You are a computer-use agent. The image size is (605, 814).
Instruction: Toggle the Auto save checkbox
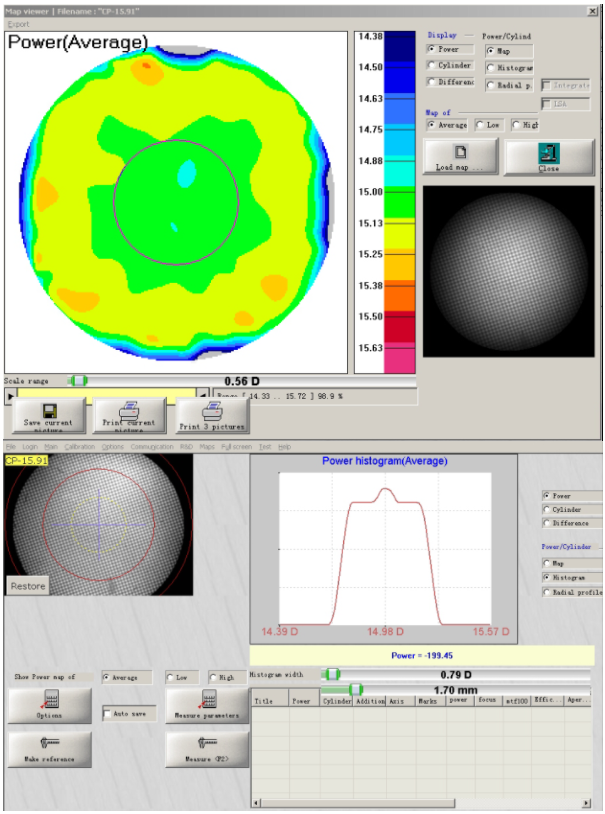[107, 714]
